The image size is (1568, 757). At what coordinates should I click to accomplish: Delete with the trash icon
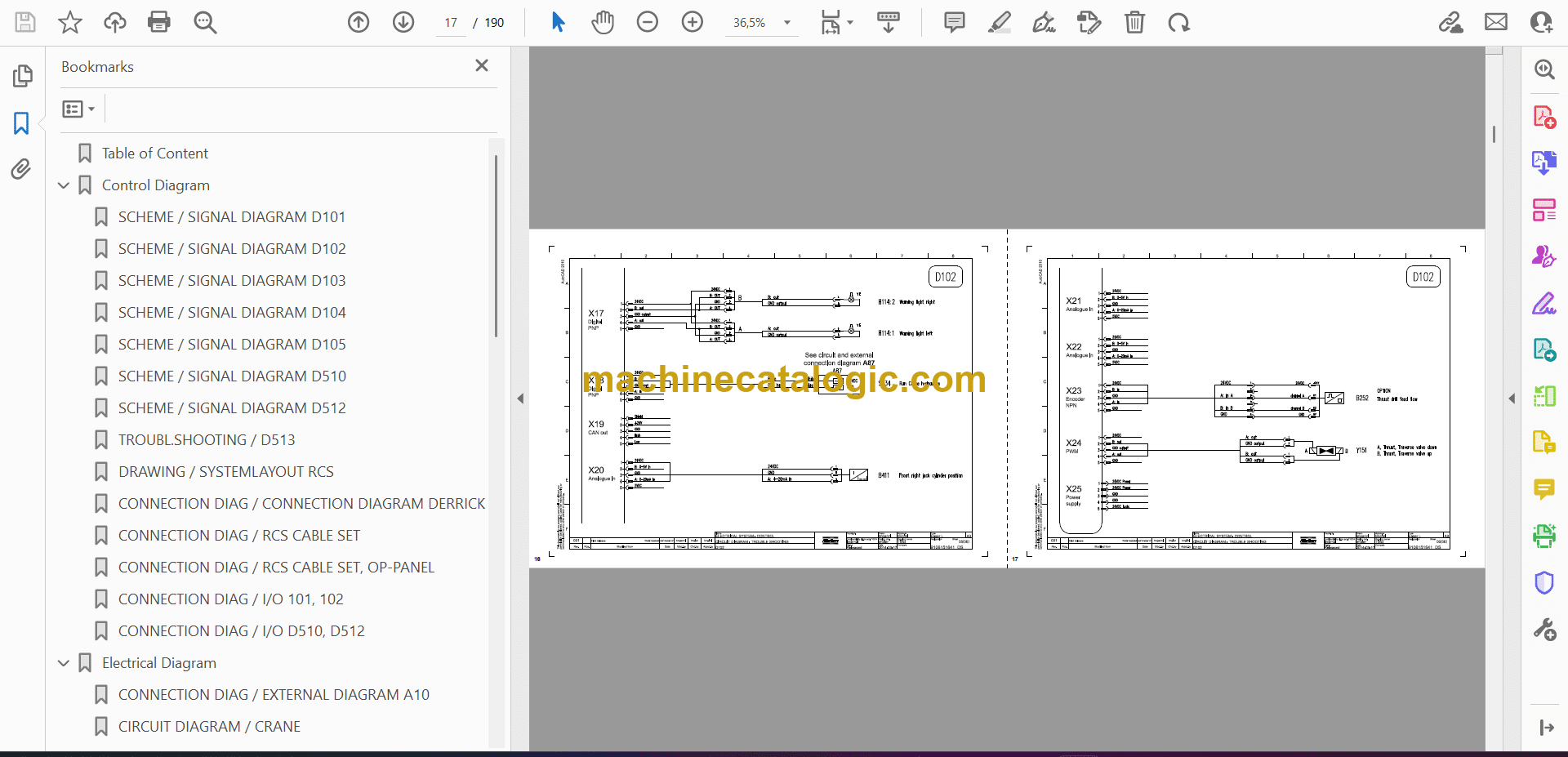[x=1134, y=22]
